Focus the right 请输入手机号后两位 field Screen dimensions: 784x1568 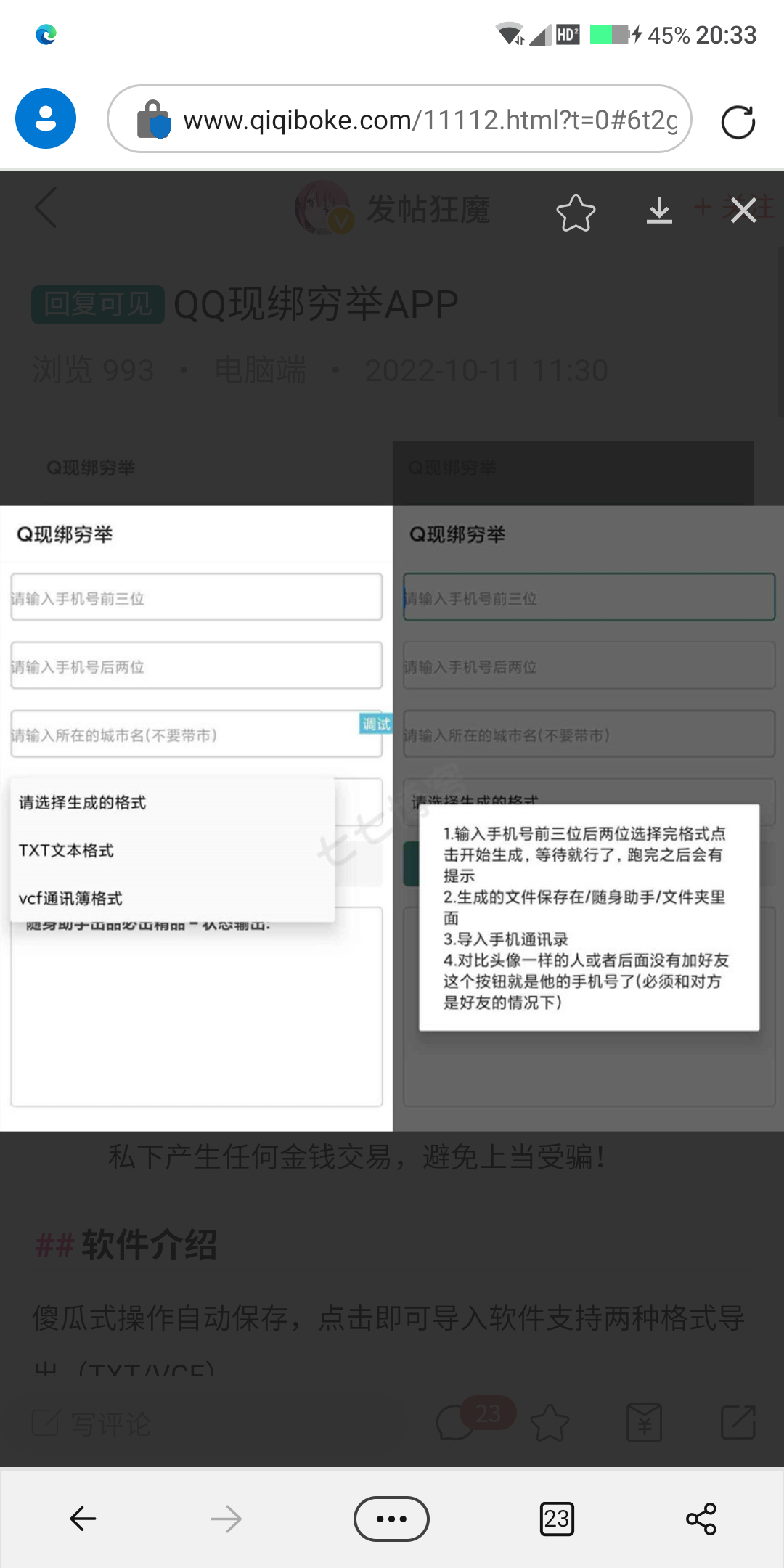(589, 666)
